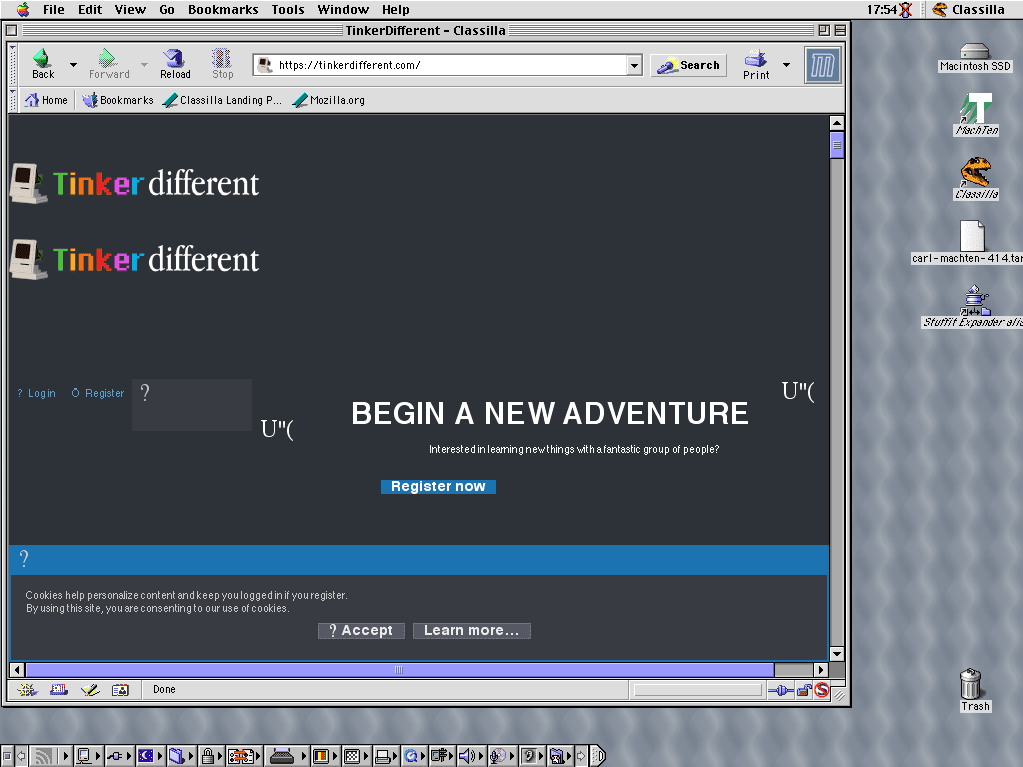Open Composer from the status bar component icons
The width and height of the screenshot is (1023, 767).
90,689
